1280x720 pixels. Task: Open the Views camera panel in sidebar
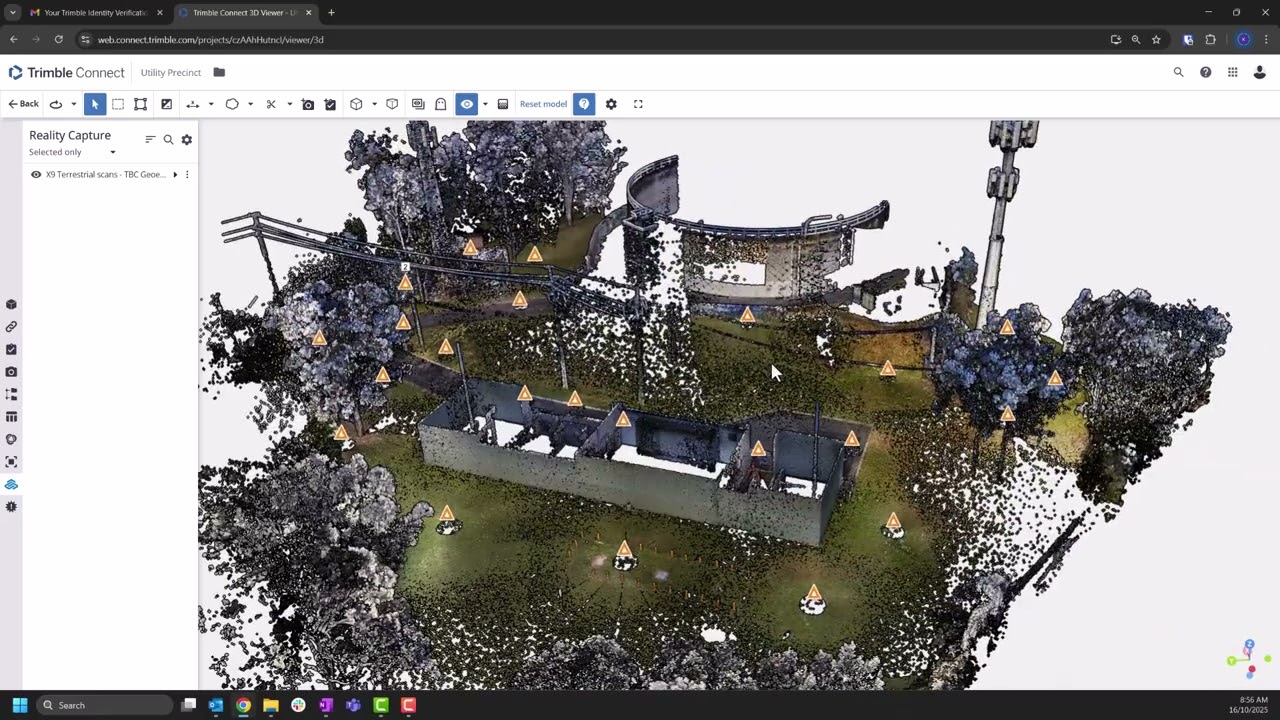click(x=11, y=372)
